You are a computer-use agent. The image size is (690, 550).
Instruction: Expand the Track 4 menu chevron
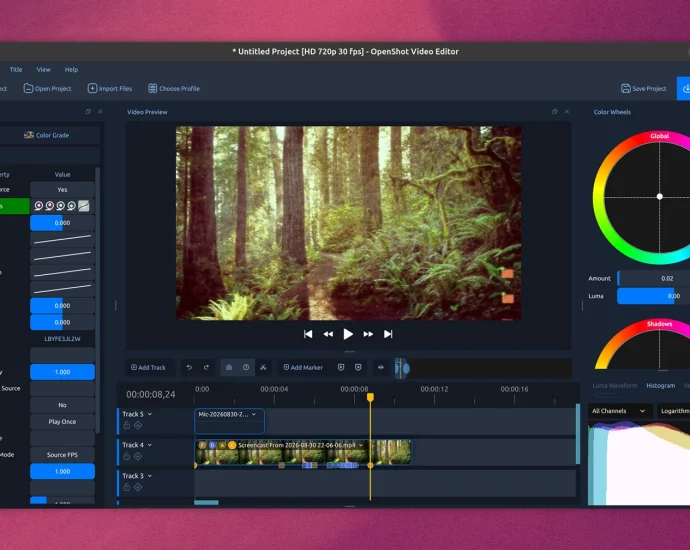click(150, 445)
